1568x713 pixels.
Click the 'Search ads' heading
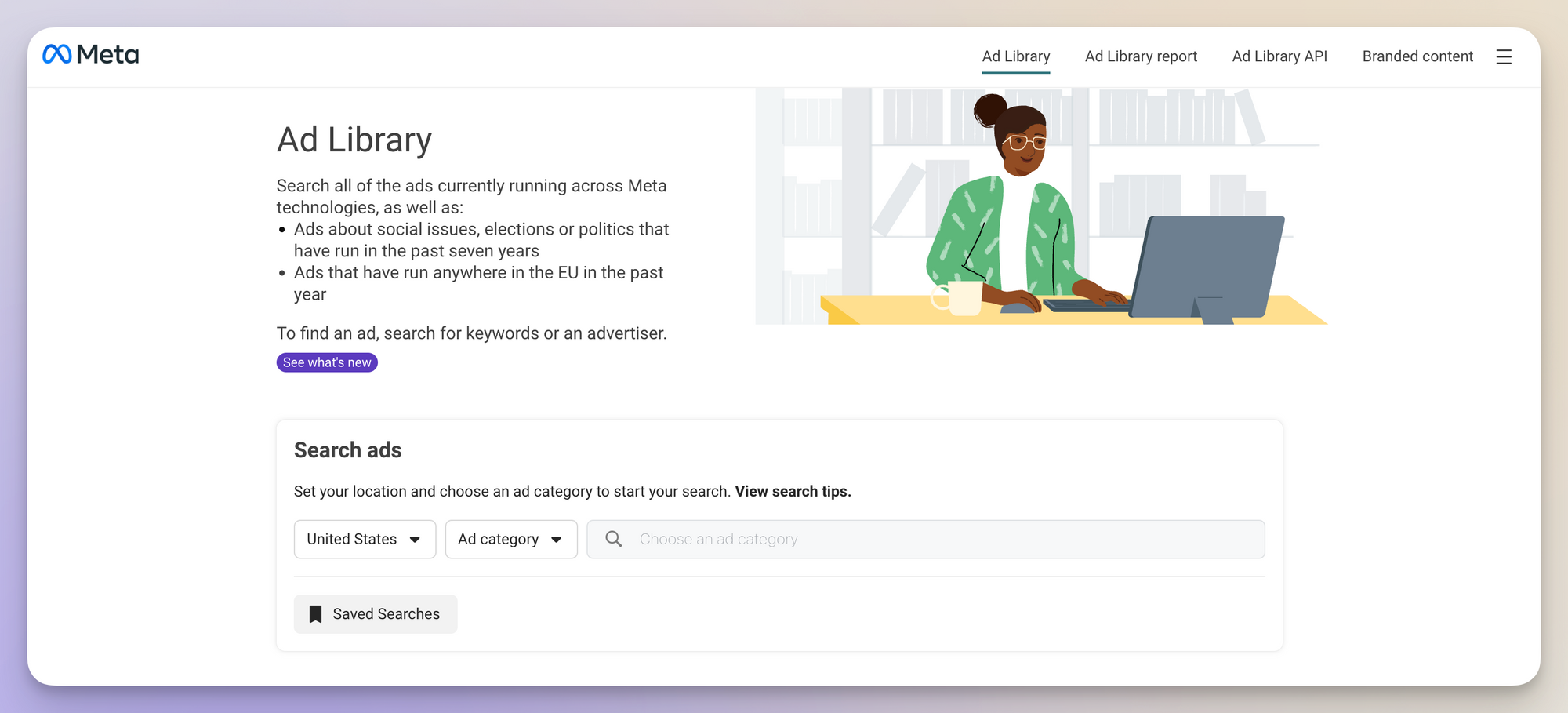pos(347,450)
